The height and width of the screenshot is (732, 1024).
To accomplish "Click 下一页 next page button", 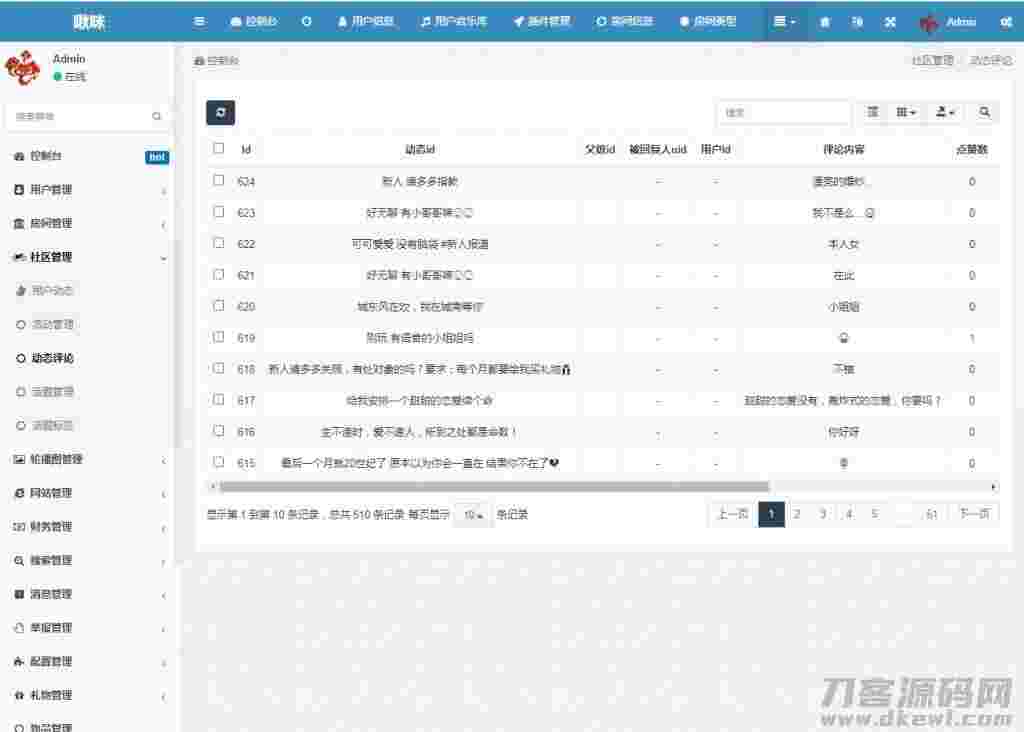I will pos(974,515).
